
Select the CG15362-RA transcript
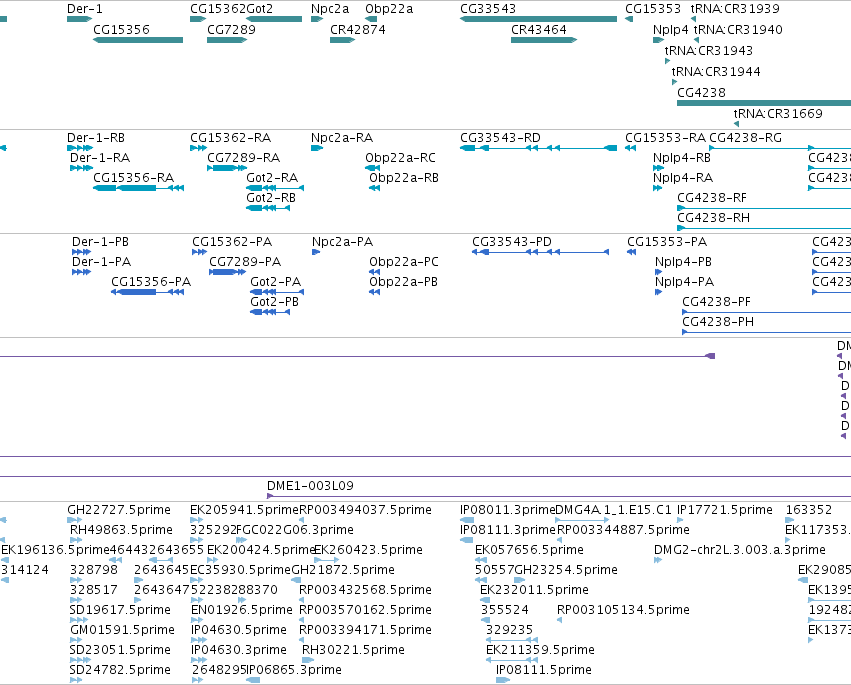198,148
